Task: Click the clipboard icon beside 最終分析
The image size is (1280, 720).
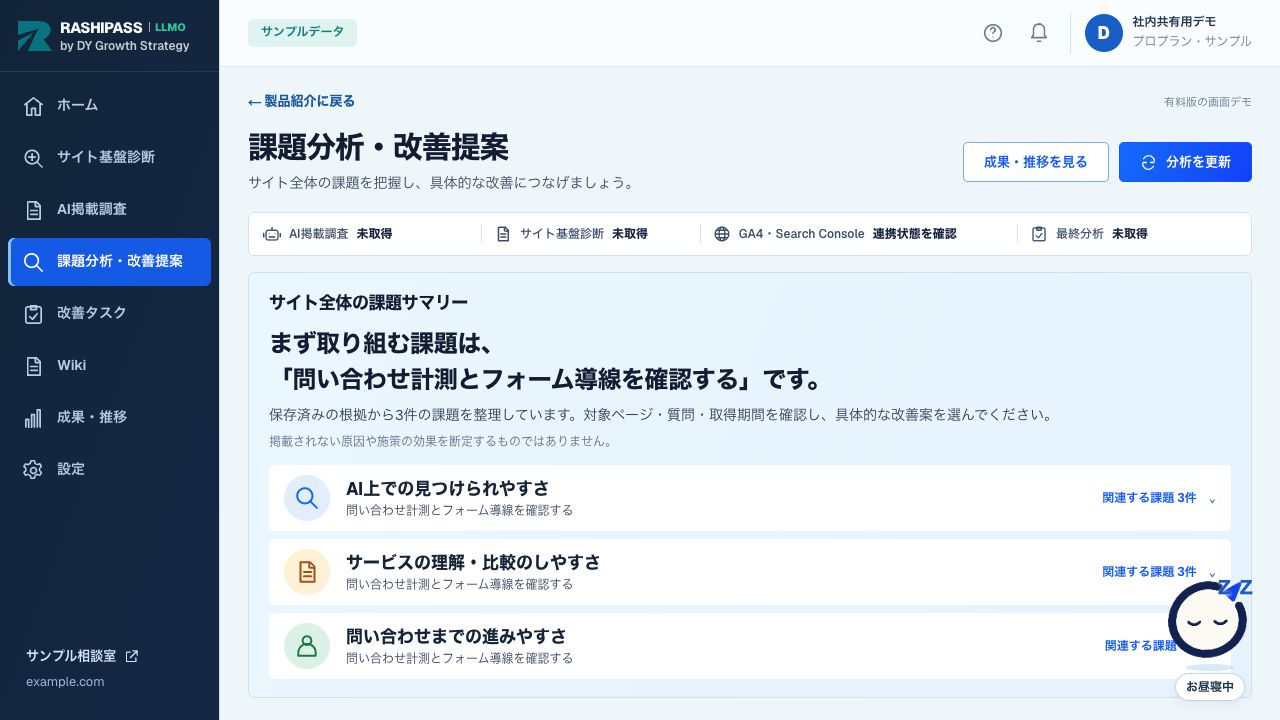Action: [x=1039, y=234]
